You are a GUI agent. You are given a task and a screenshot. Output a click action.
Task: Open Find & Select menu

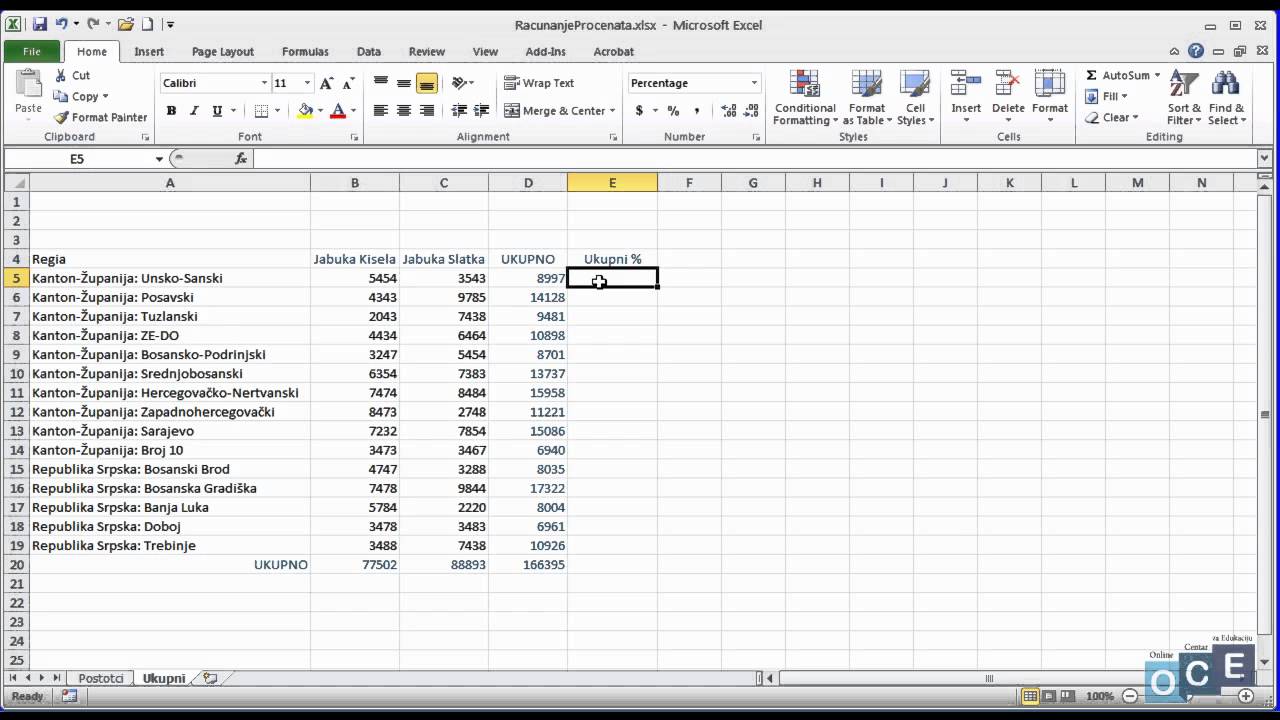(x=1227, y=98)
